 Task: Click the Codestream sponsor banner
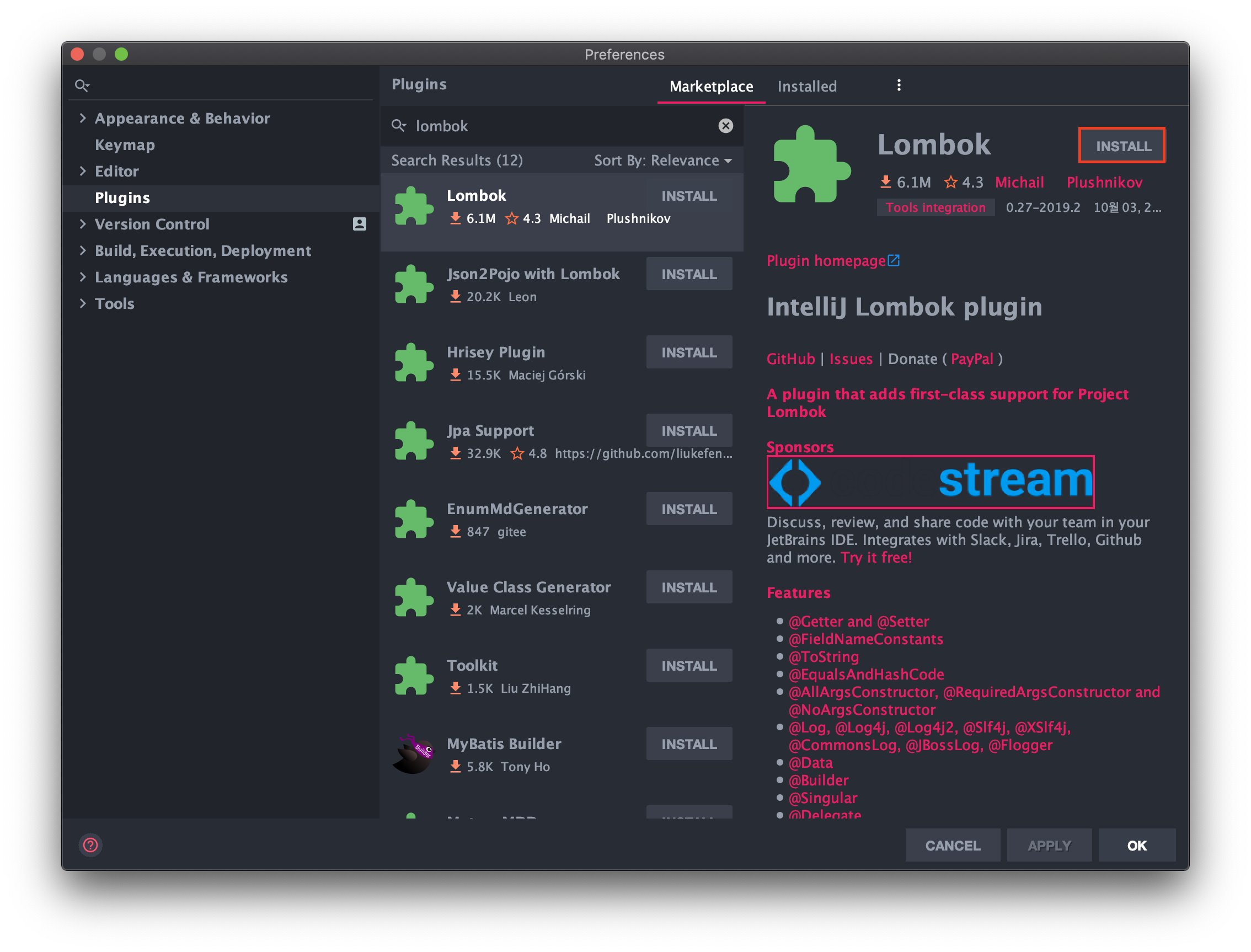(930, 482)
